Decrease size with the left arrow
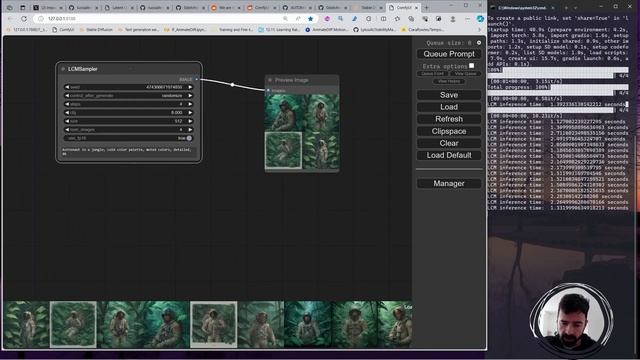640x360 pixels. pos(67,121)
